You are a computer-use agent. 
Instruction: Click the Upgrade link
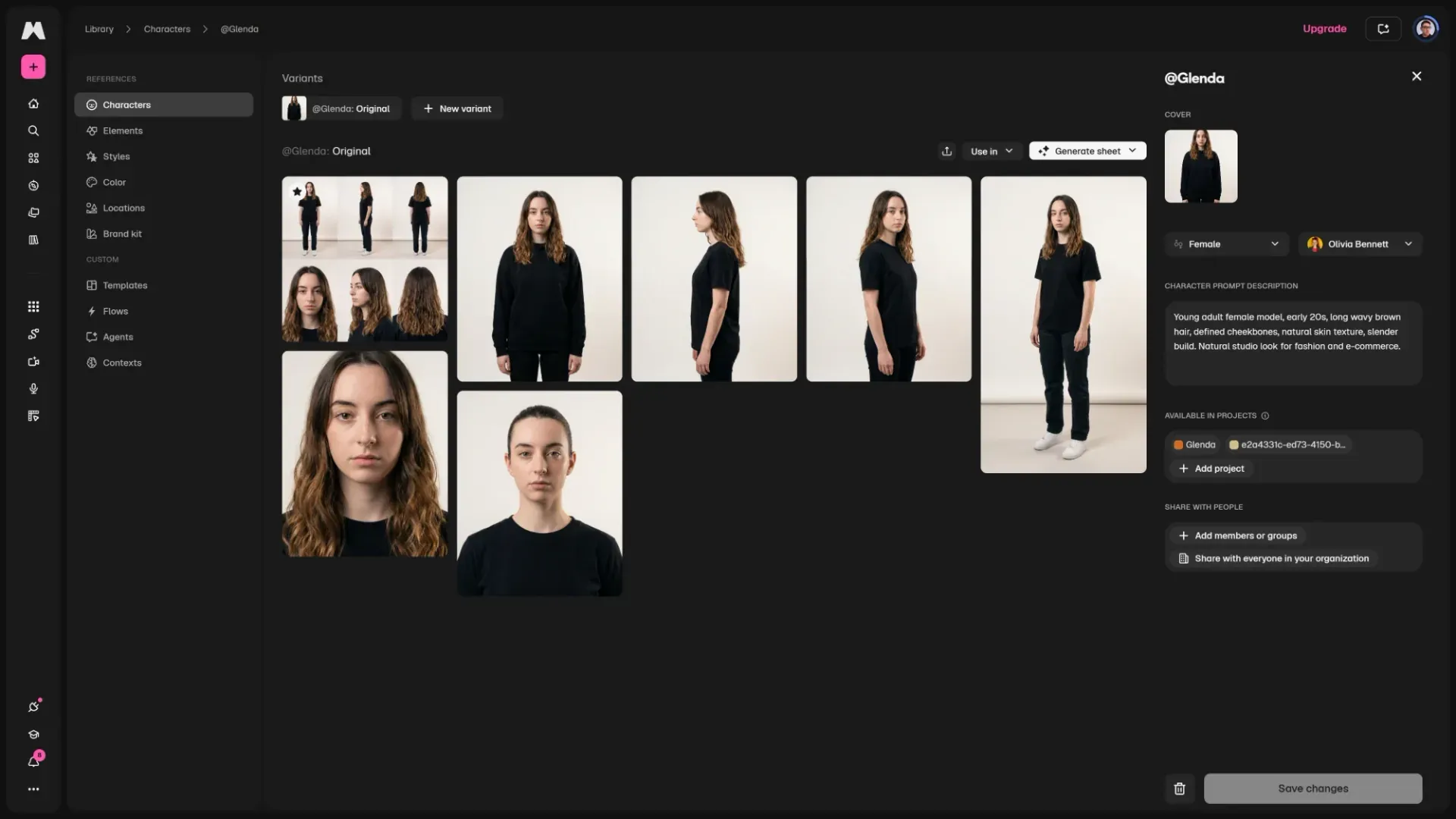(1324, 29)
